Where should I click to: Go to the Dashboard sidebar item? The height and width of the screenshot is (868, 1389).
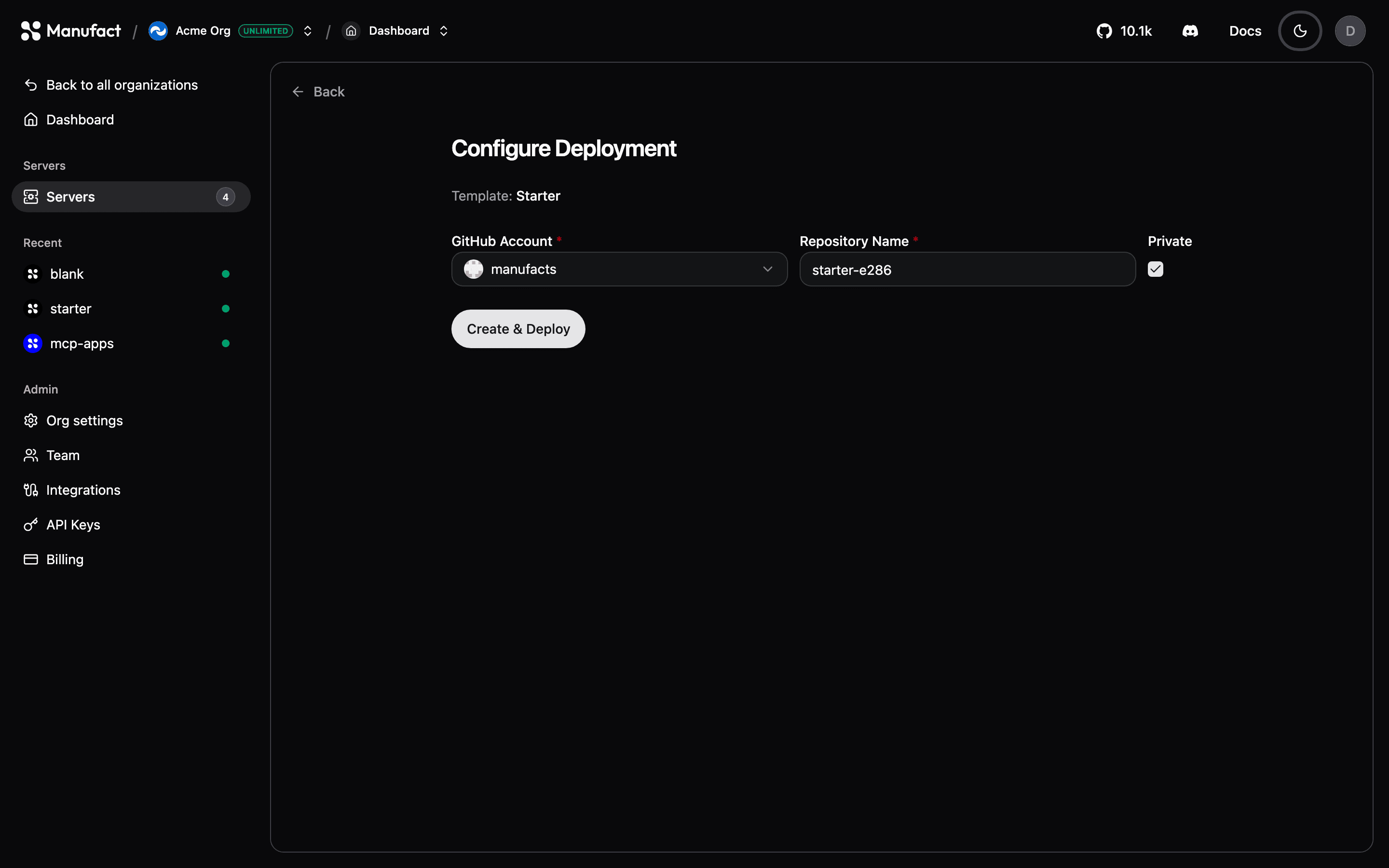[131, 120]
